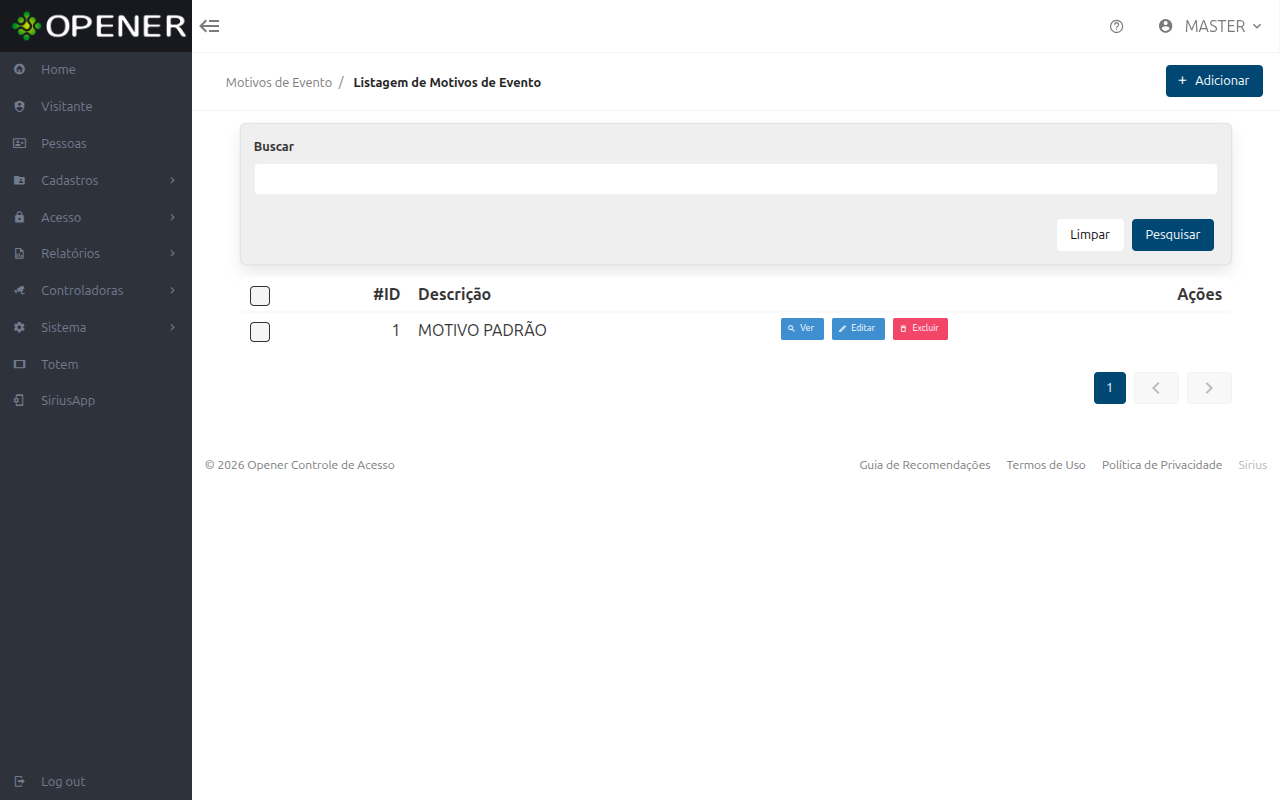Click the Cadastros folder icon
This screenshot has height=800, width=1280.
(x=19, y=180)
